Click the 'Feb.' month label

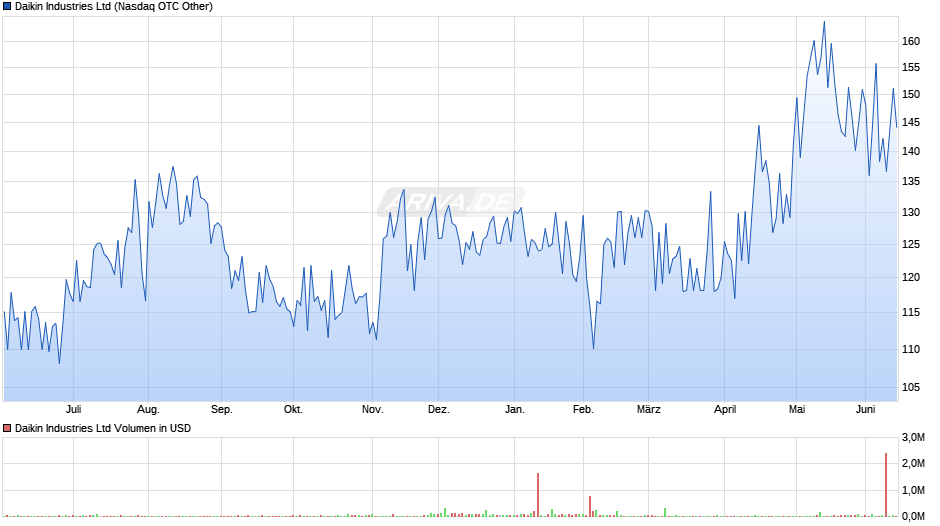pyautogui.click(x=583, y=410)
